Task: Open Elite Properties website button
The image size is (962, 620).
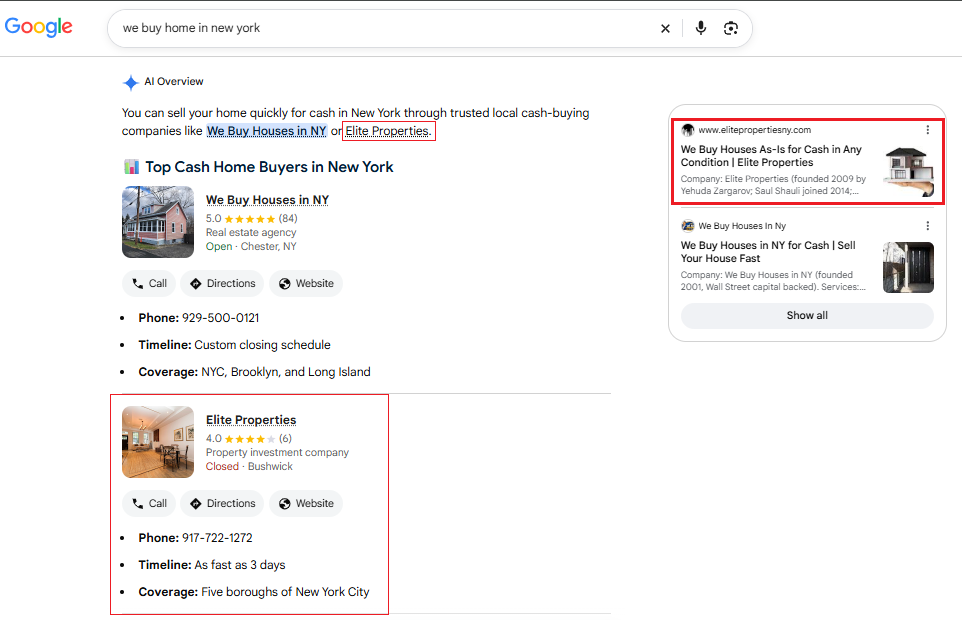Action: tap(306, 503)
